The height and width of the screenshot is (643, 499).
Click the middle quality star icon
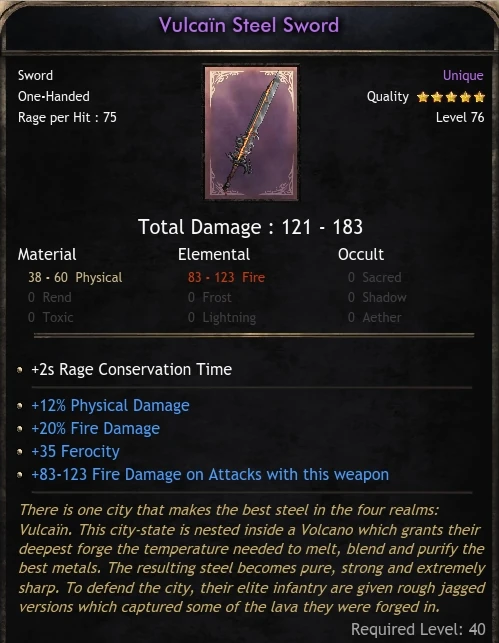[x=451, y=97]
